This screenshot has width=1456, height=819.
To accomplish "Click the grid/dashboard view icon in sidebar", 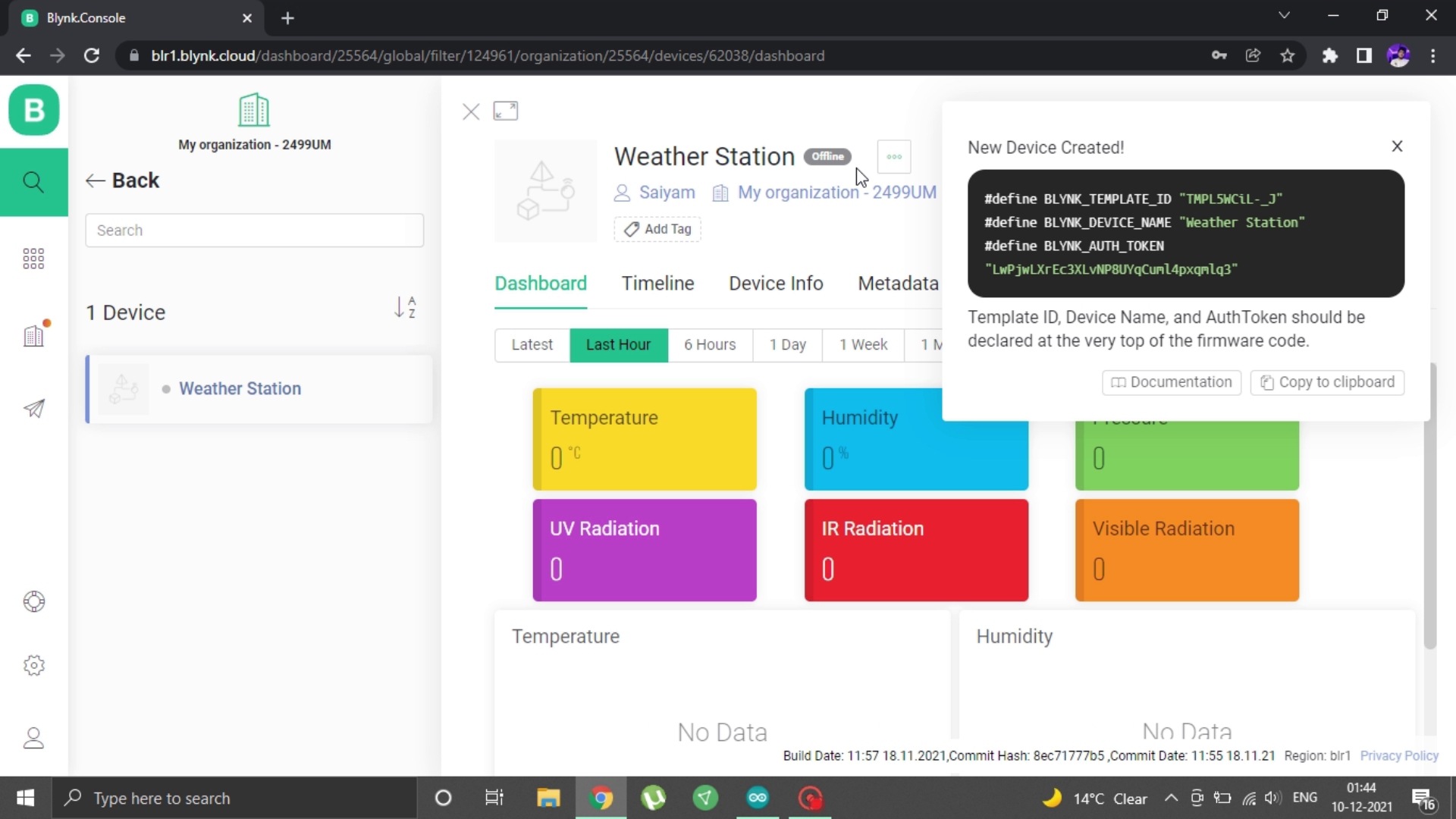I will [x=34, y=258].
